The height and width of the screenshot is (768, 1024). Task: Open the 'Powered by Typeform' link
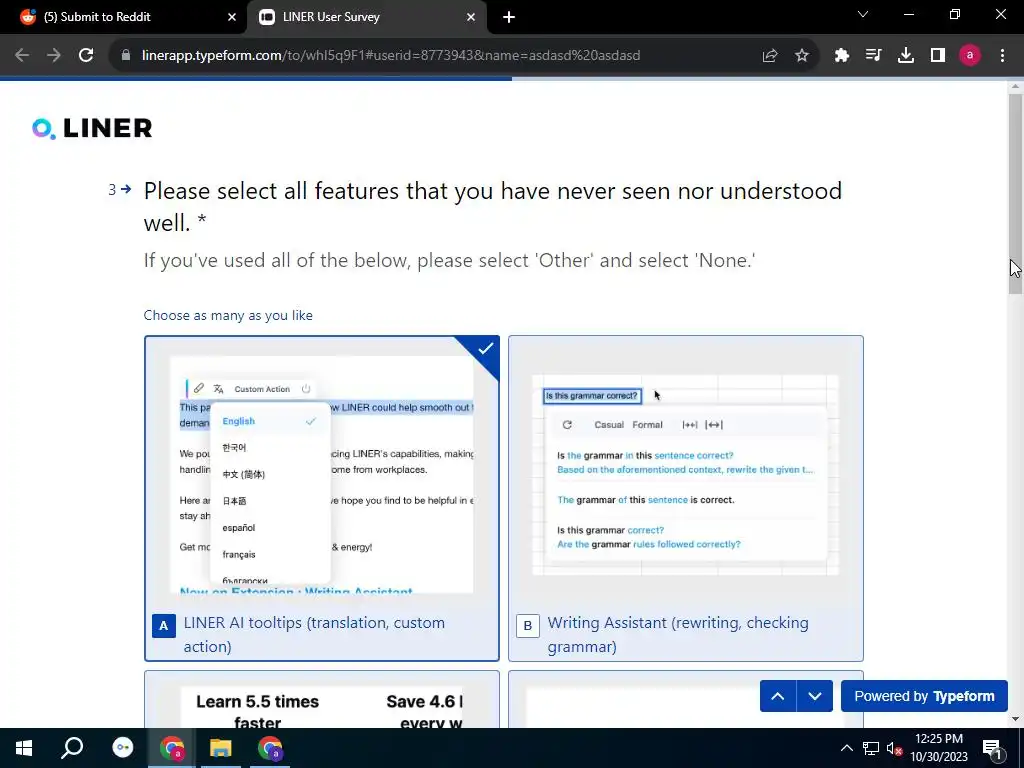tap(924, 696)
